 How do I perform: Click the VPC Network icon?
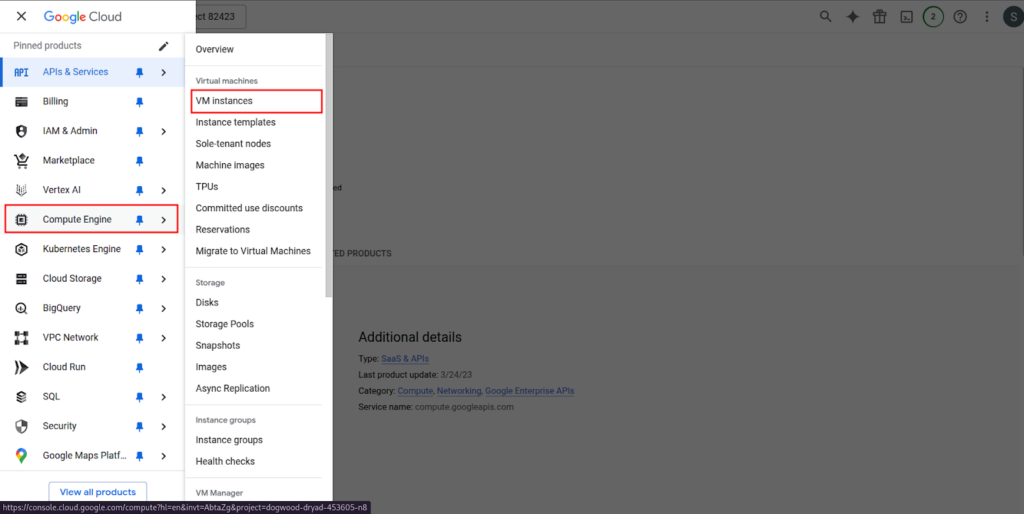tap(22, 338)
